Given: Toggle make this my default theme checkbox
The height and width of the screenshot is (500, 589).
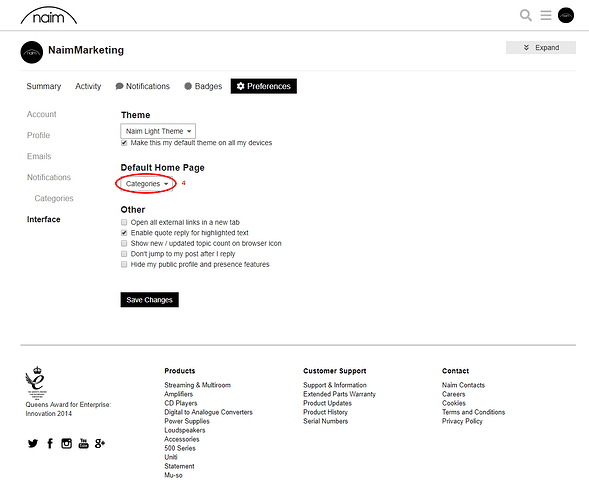Looking at the screenshot, I should click(124, 143).
